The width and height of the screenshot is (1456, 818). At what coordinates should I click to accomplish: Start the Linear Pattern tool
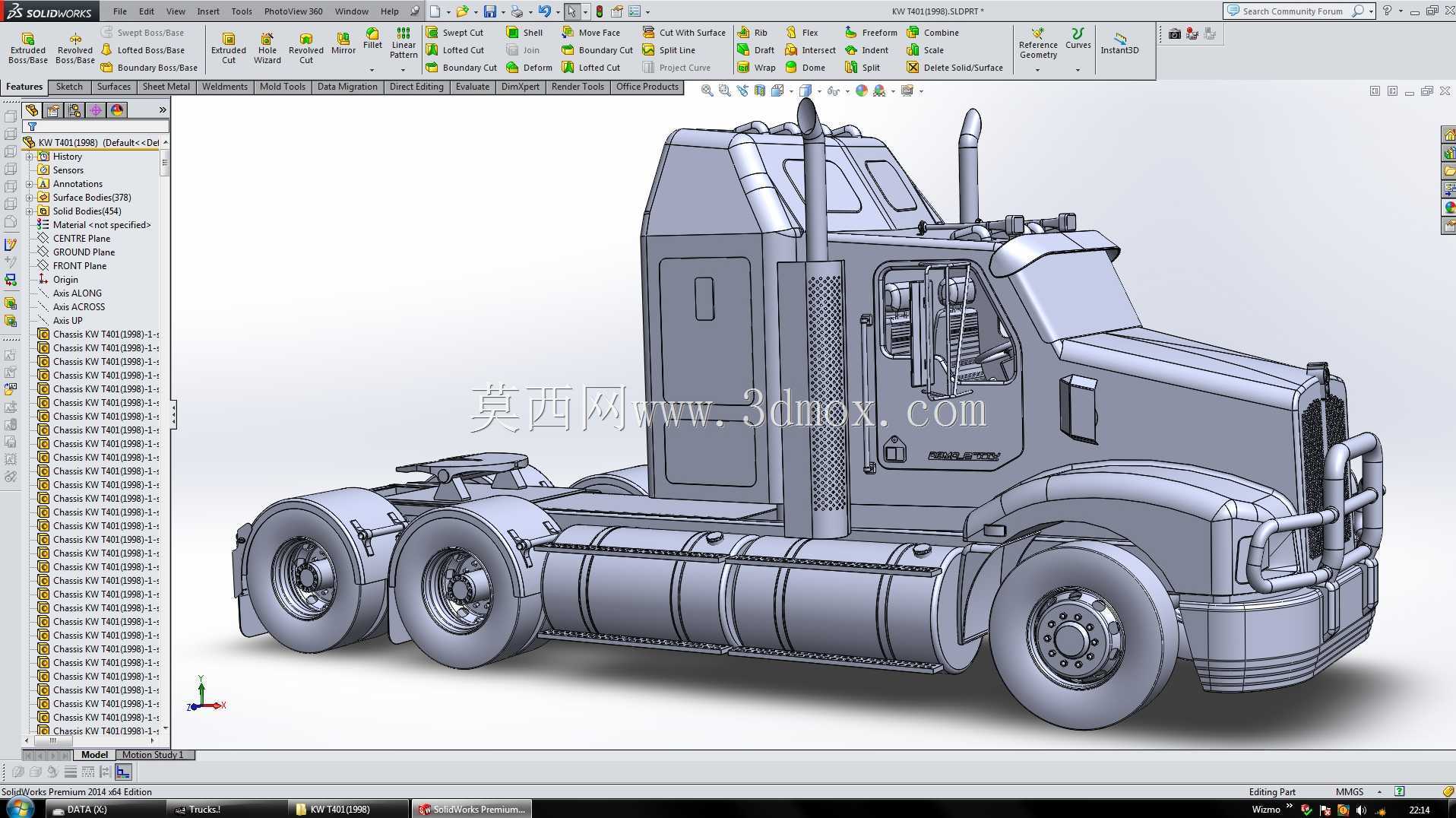(x=404, y=43)
